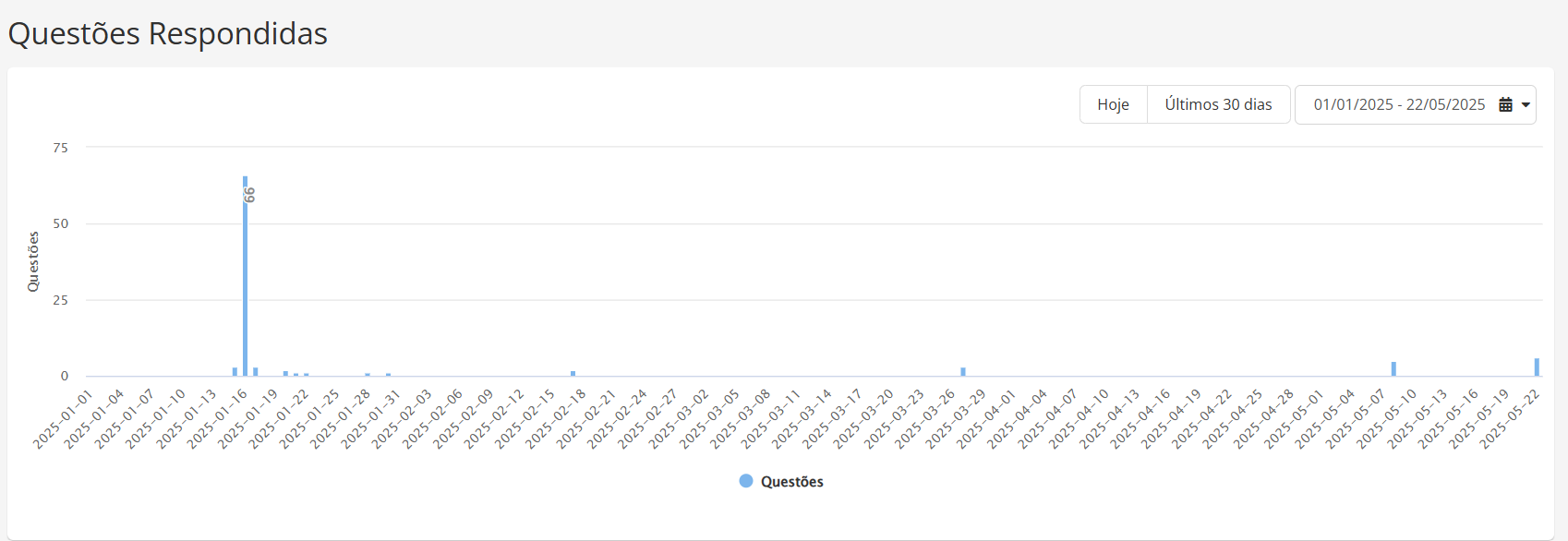The image size is (1568, 541).
Task: Open the calendar icon in date range
Action: pyautogui.click(x=1505, y=104)
